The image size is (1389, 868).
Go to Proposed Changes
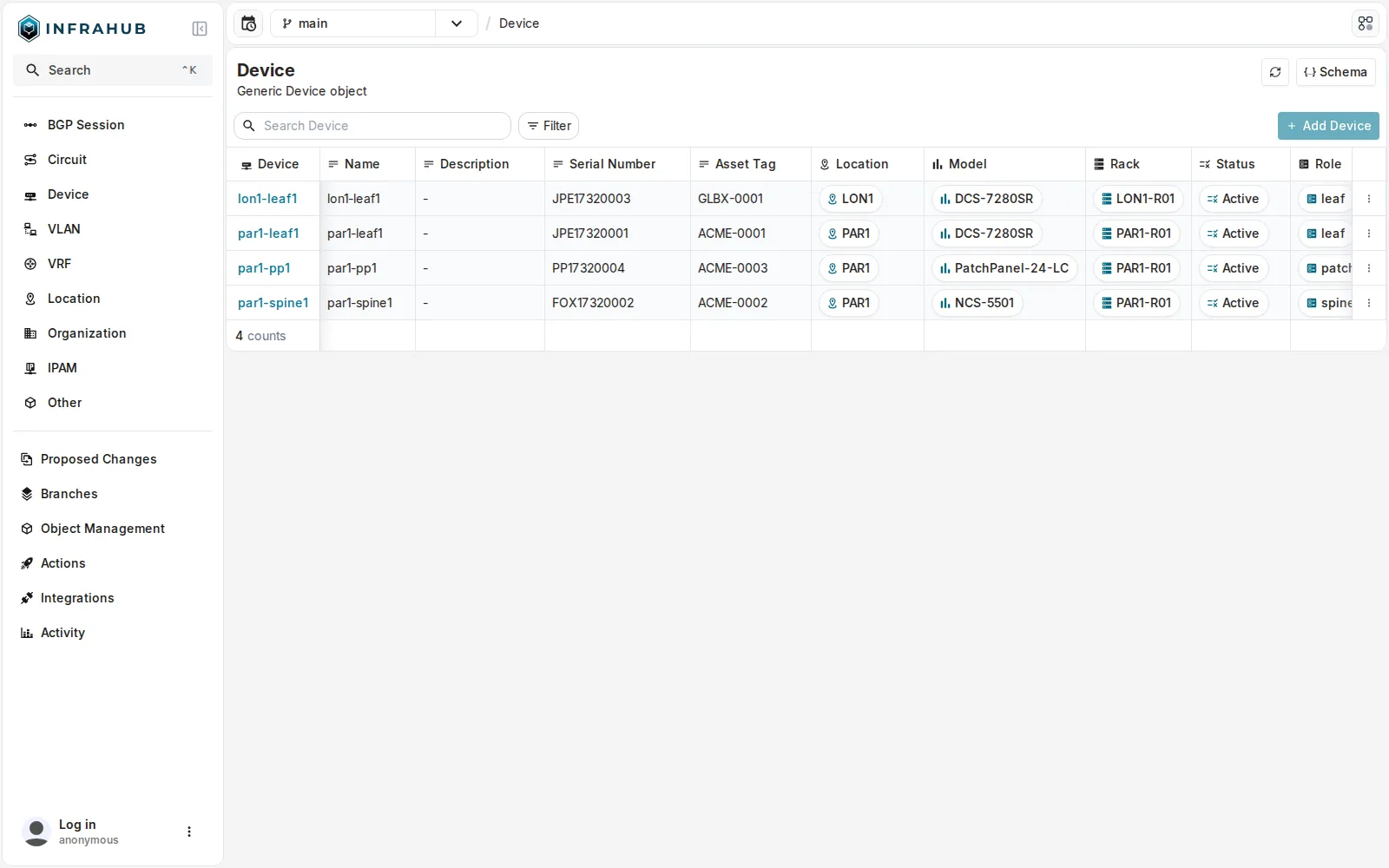[113, 459]
